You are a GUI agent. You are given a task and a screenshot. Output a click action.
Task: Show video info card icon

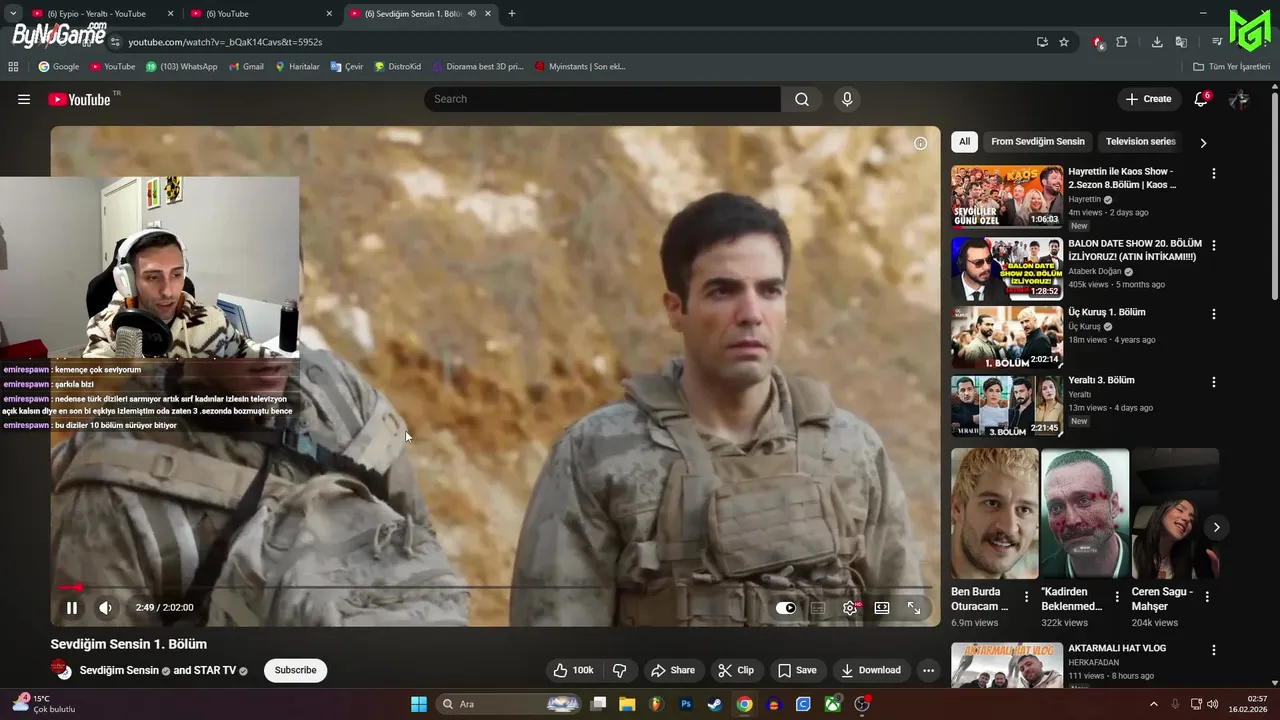(920, 143)
